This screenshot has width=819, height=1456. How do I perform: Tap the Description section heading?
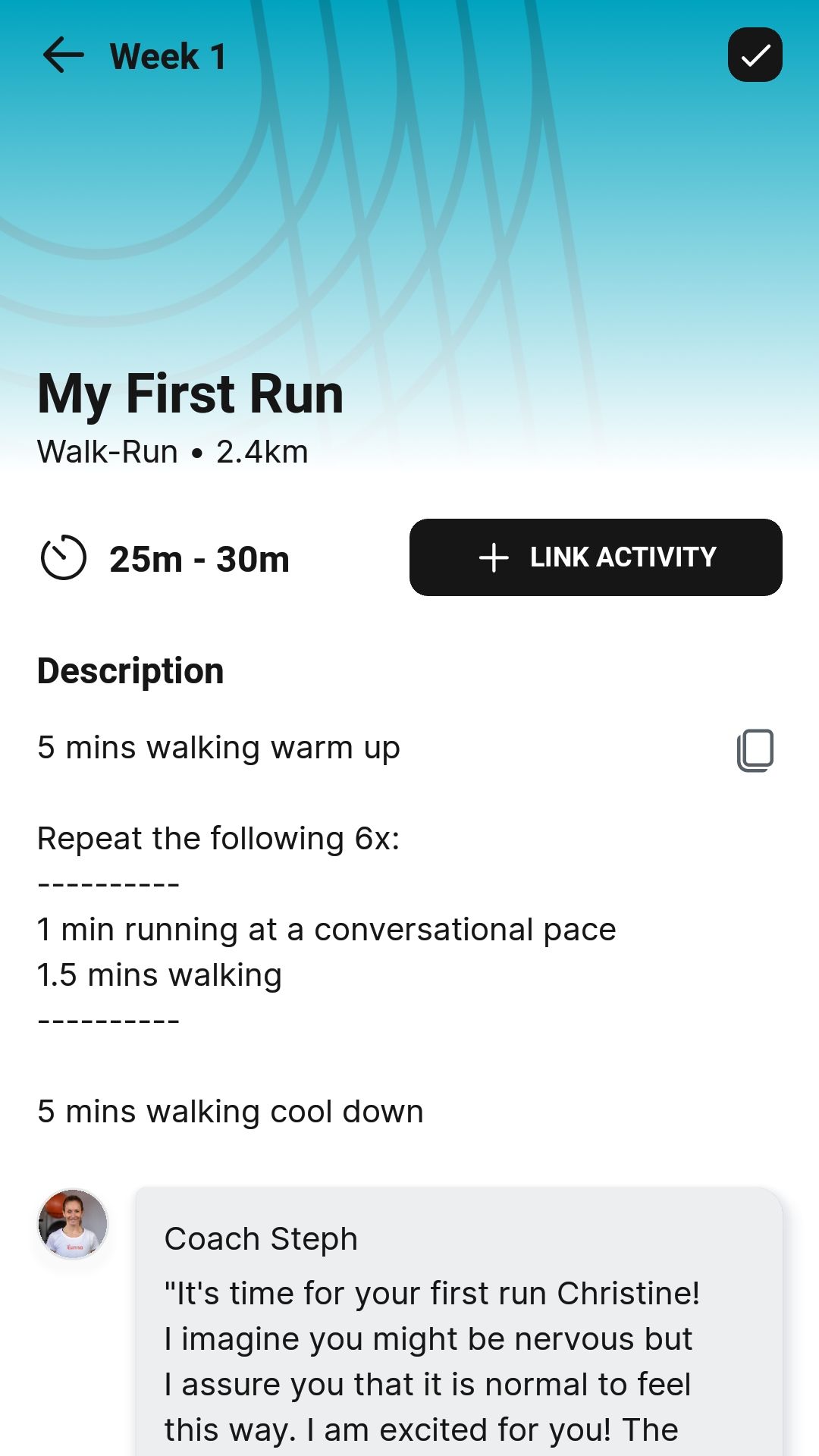(130, 670)
